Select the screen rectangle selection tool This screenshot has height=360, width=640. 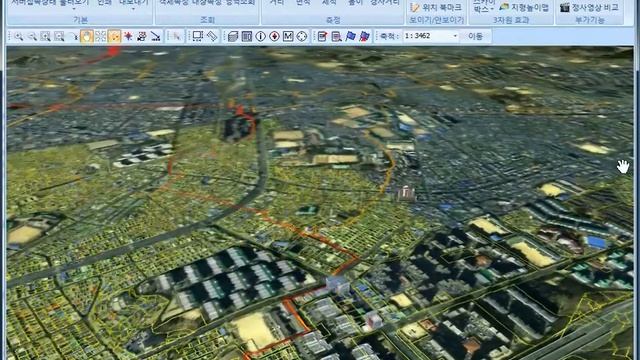tap(198, 36)
